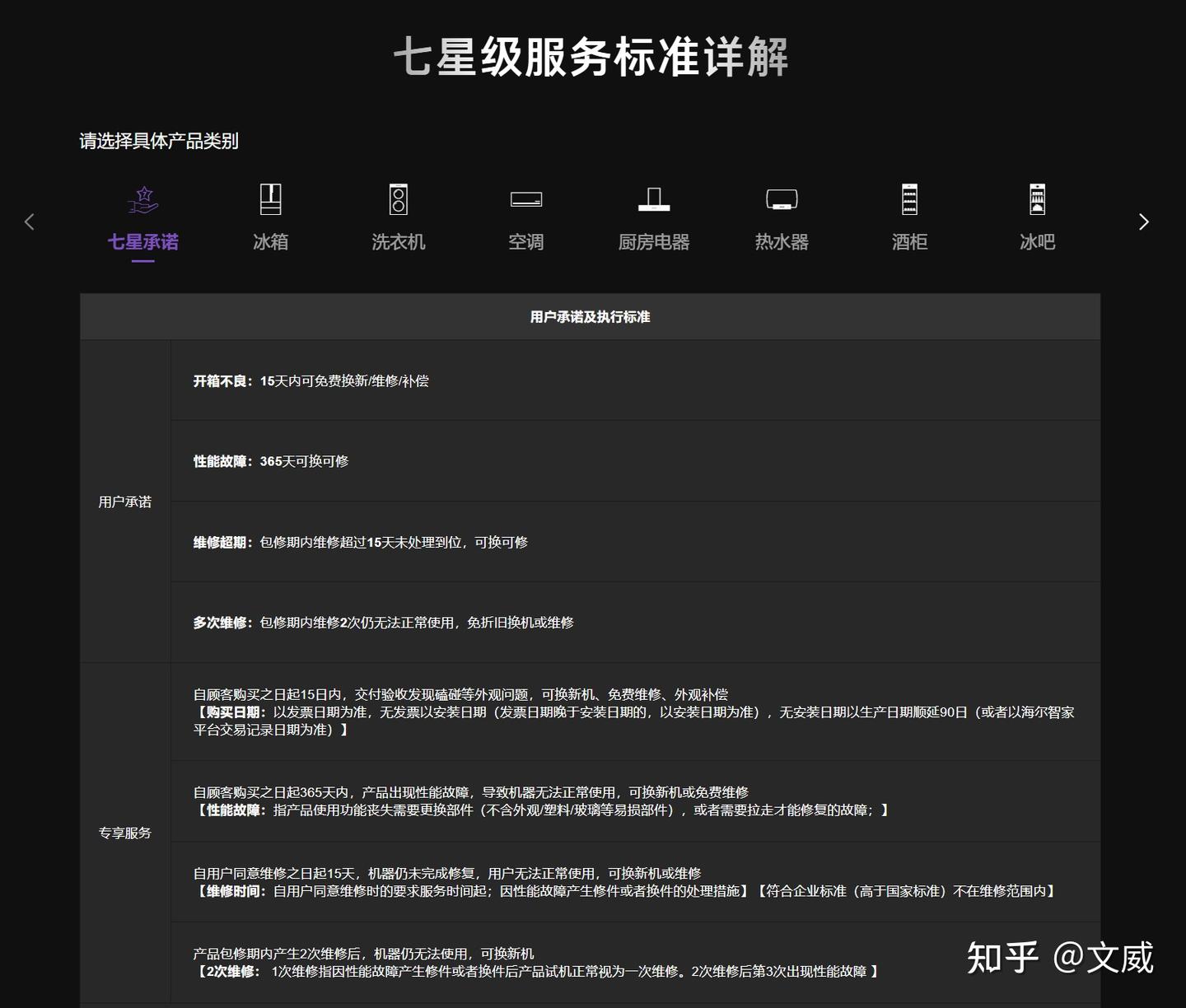Click the 专享服务 row label
The width and height of the screenshot is (1186, 1008).
pos(125,833)
